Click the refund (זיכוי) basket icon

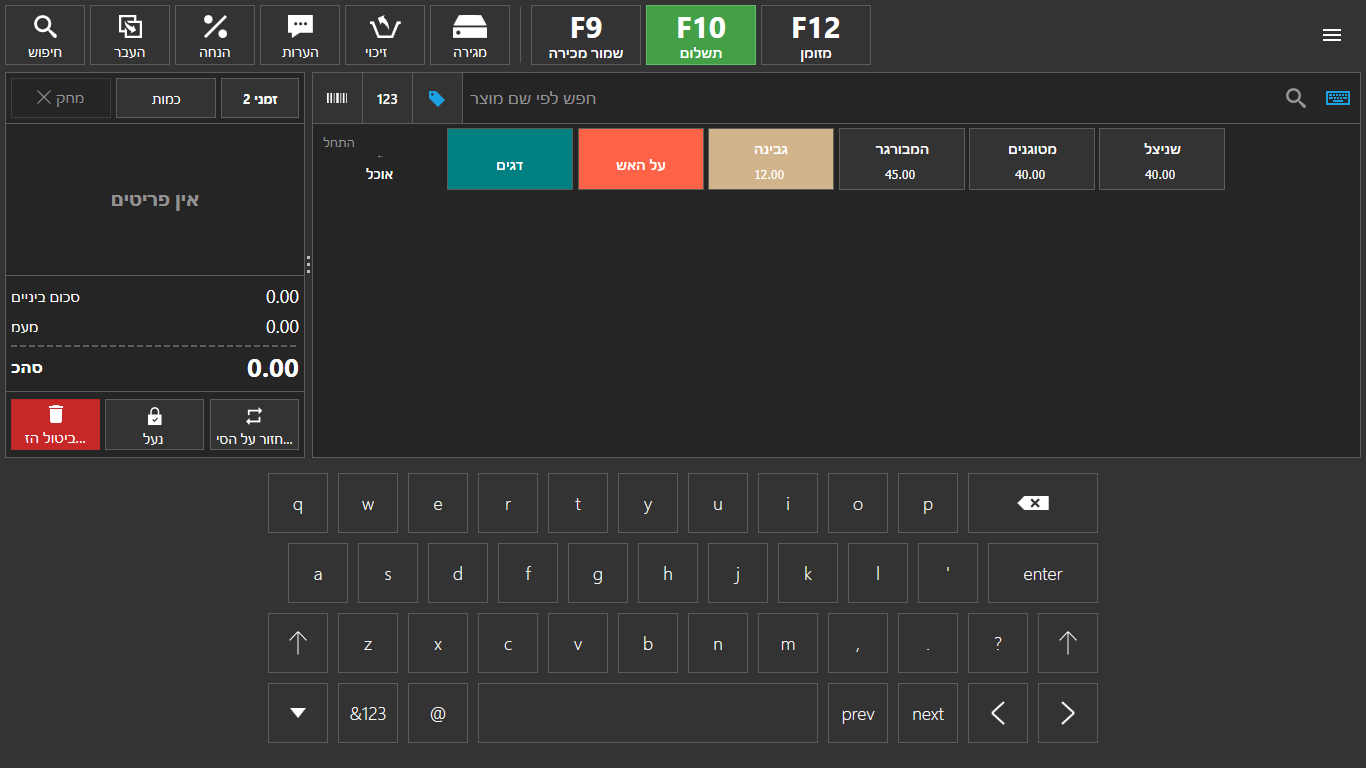(x=385, y=35)
